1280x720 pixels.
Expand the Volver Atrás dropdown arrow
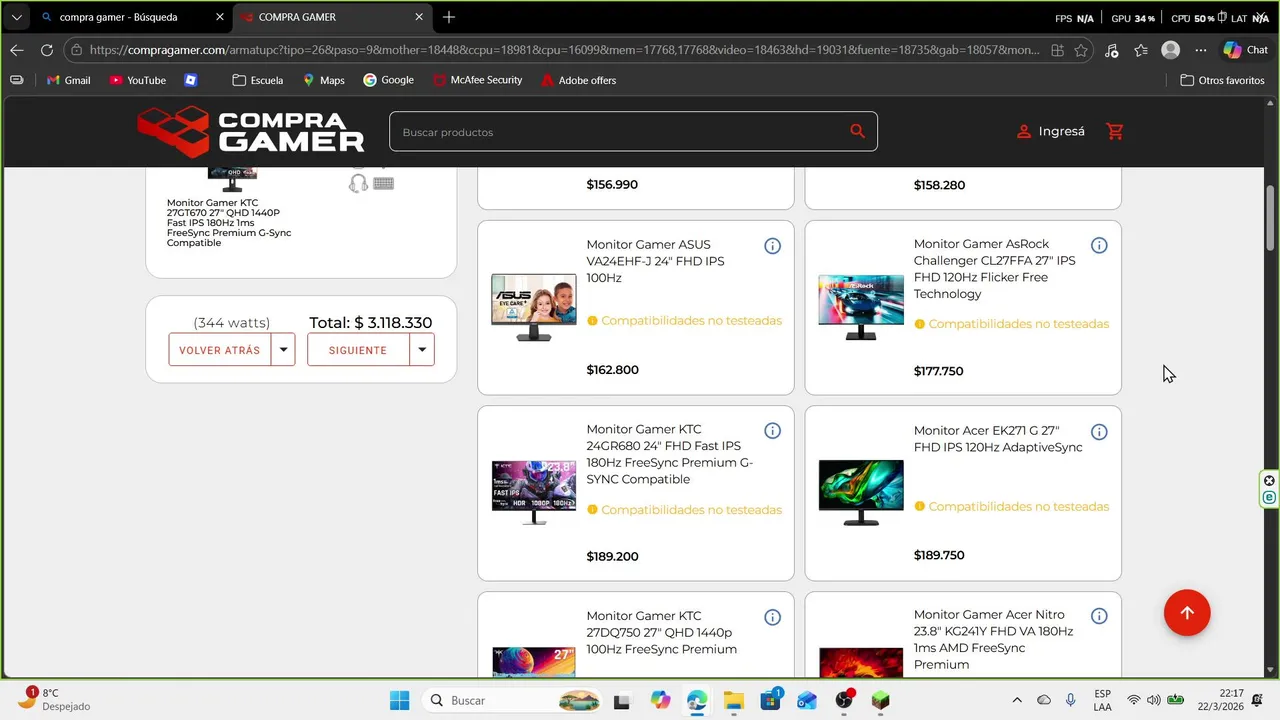click(283, 349)
